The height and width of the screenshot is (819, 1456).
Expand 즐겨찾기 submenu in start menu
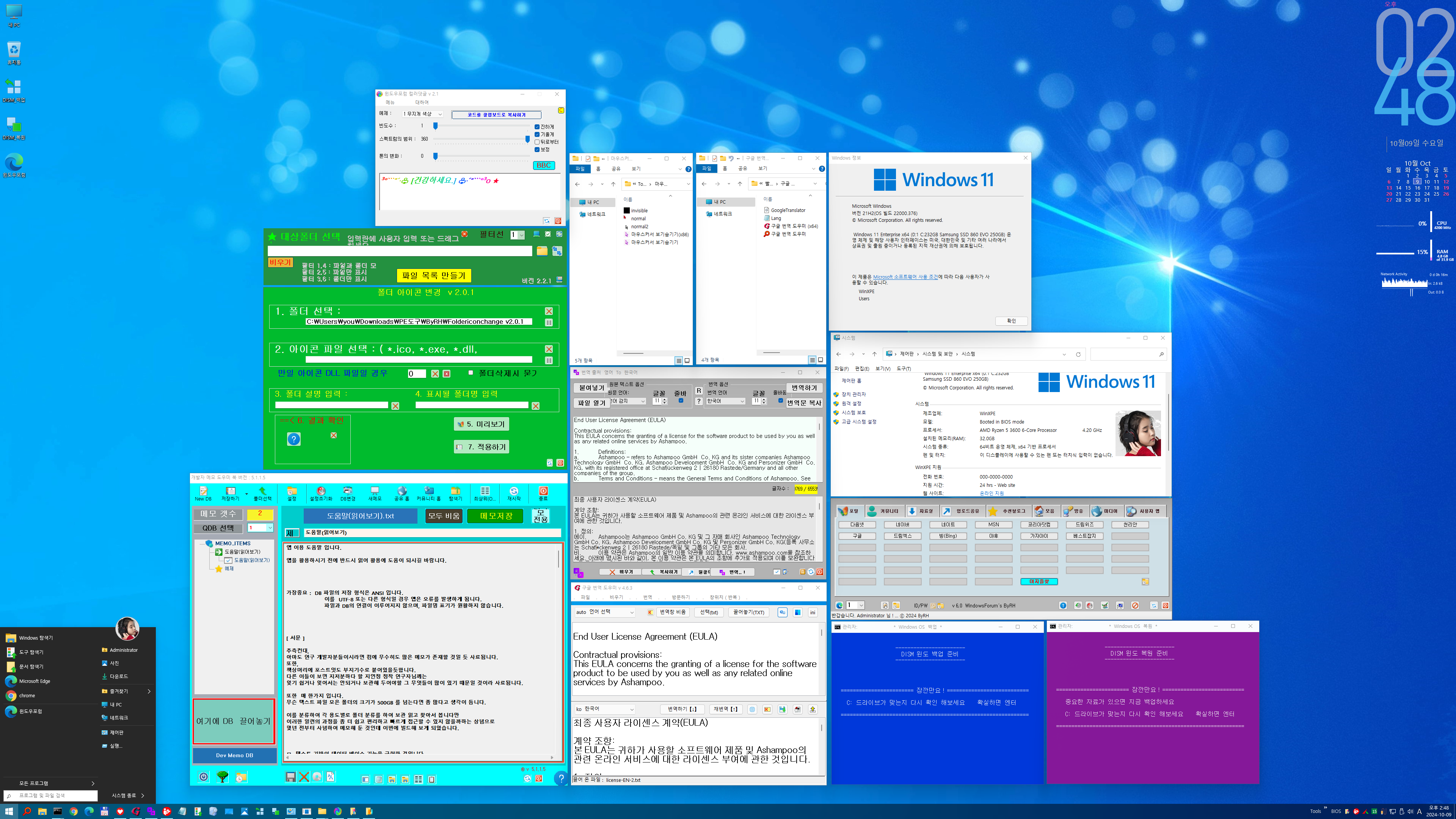click(127, 691)
